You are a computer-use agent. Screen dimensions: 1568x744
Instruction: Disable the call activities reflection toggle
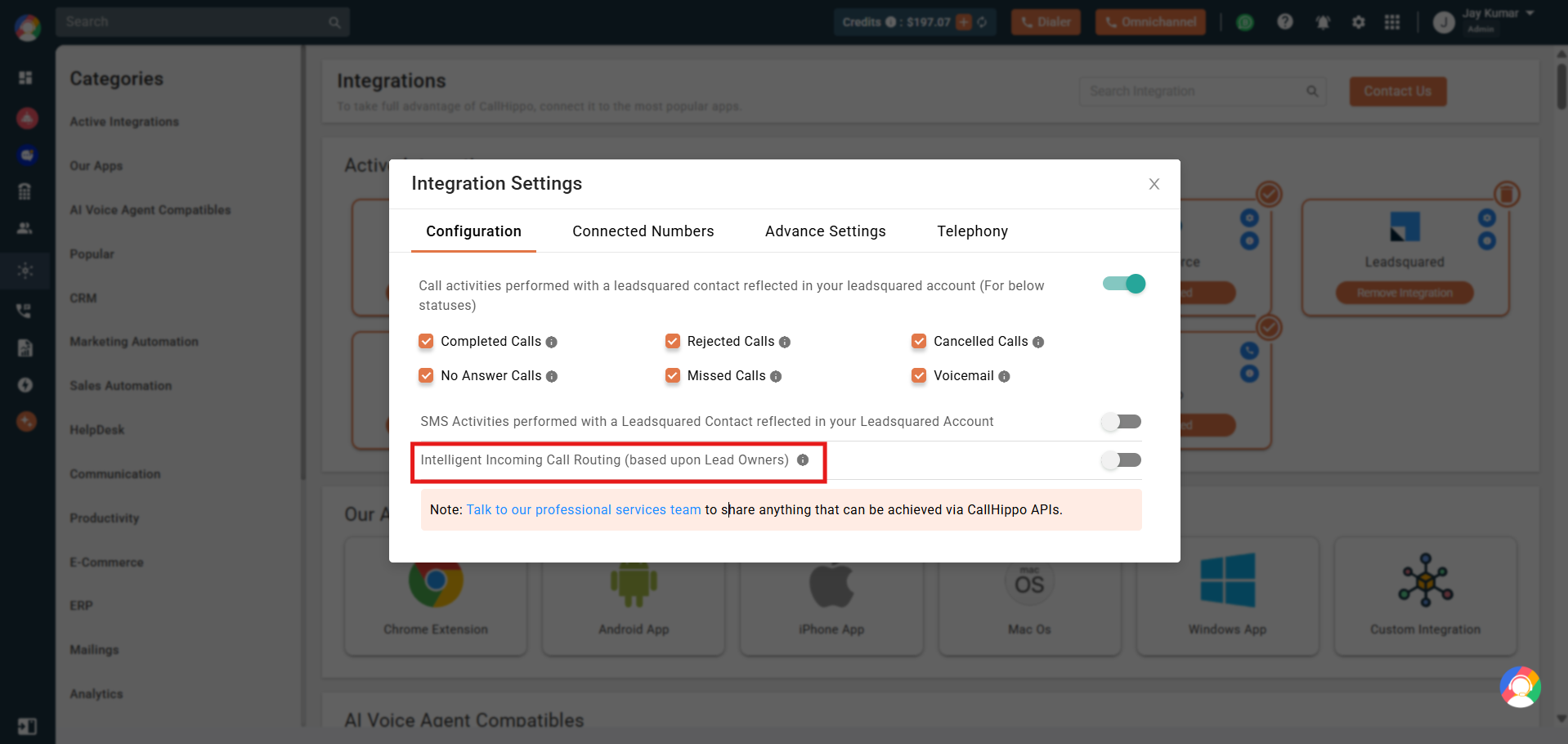point(1124,284)
